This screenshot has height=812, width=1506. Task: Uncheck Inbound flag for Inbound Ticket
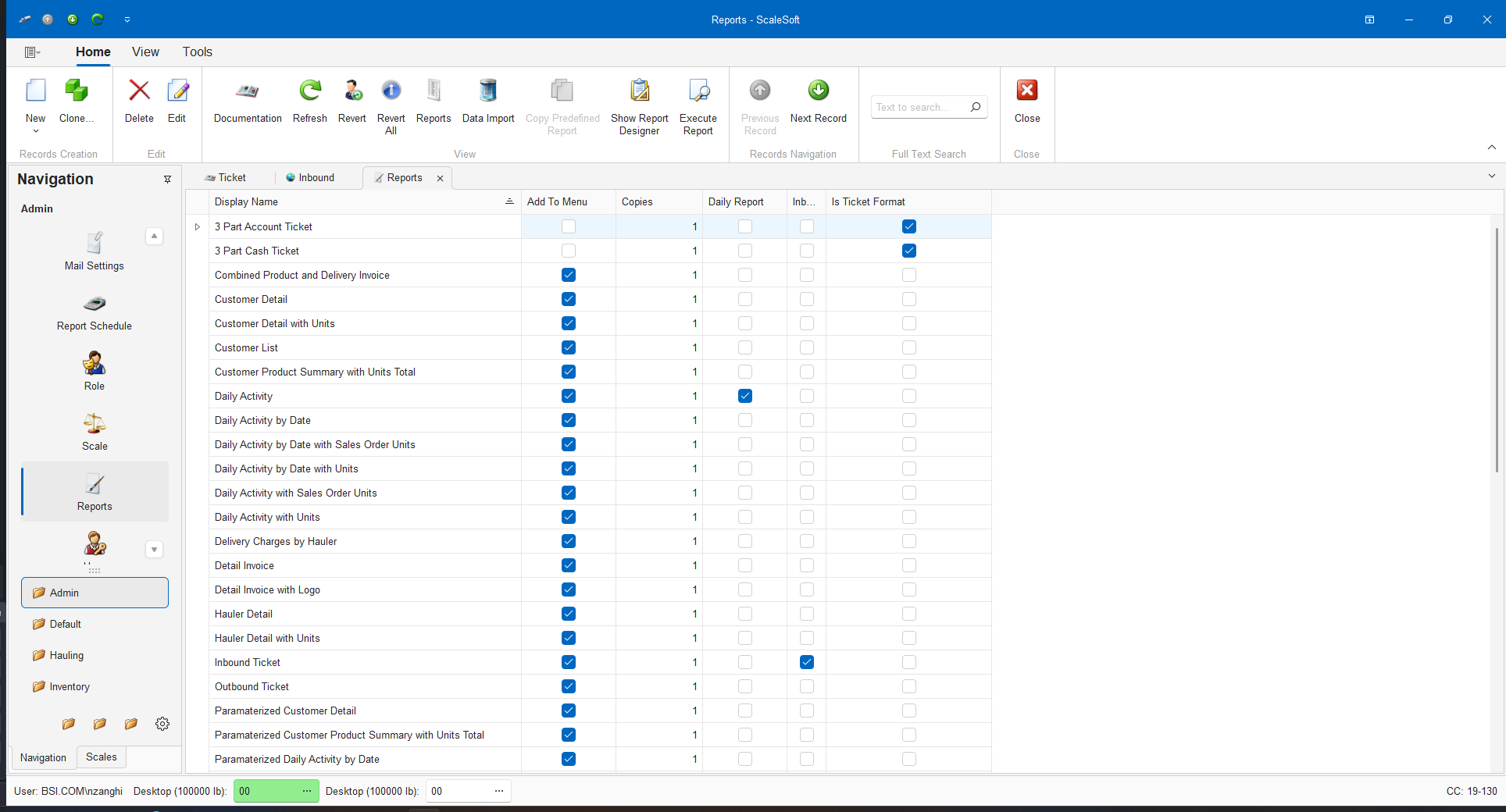(x=807, y=662)
